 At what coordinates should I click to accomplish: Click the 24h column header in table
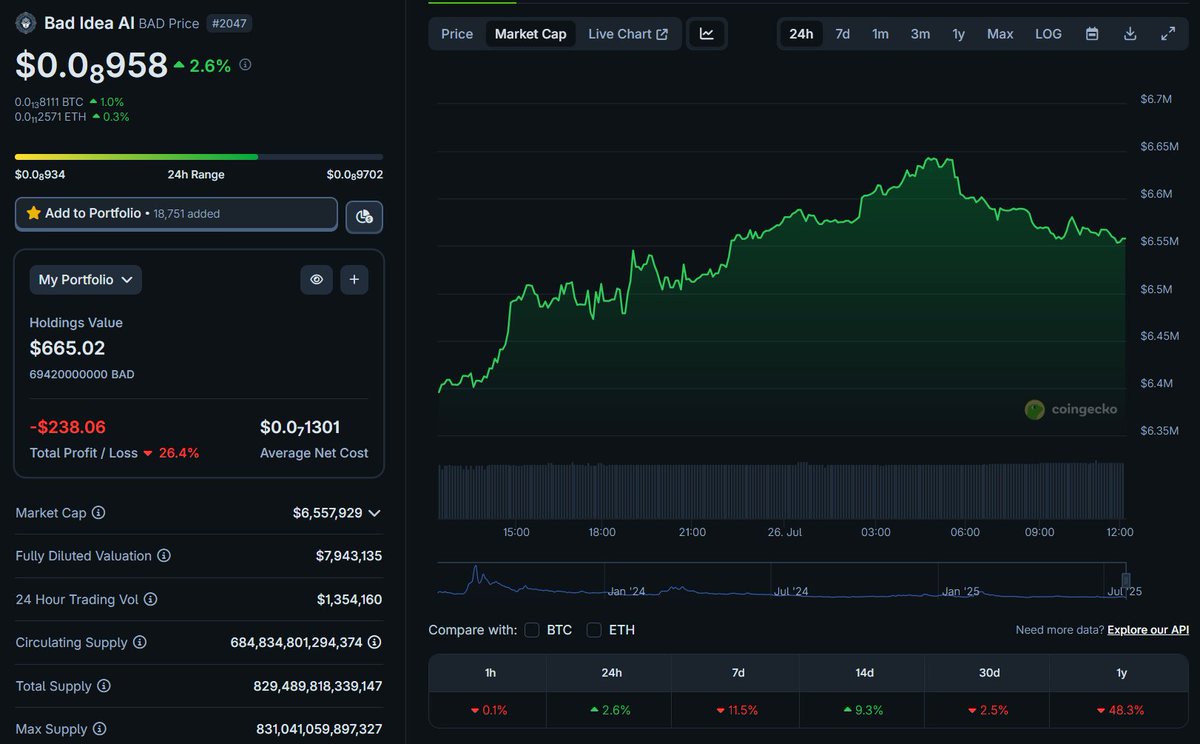612,673
